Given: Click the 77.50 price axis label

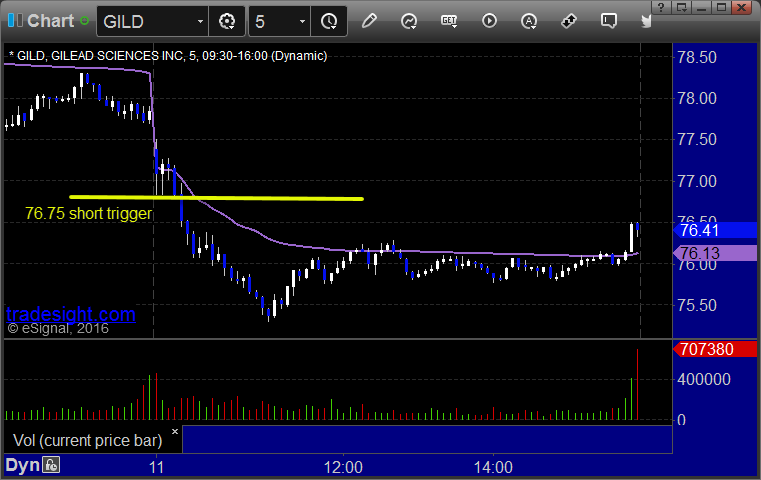Looking at the screenshot, I should [x=697, y=140].
